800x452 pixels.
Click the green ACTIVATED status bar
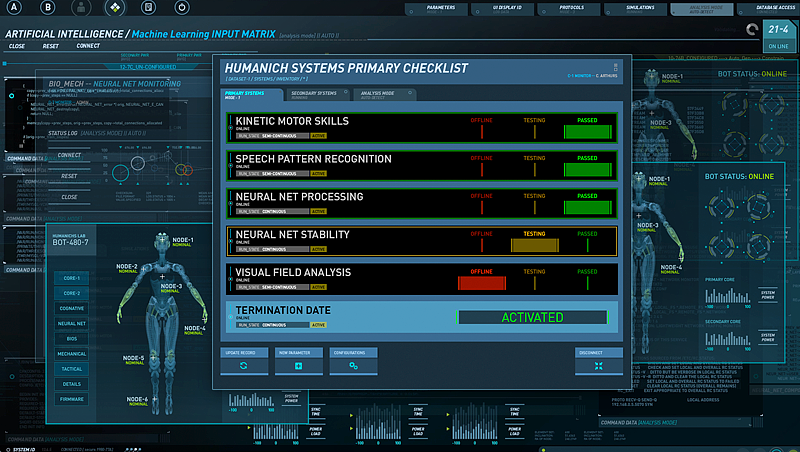(x=533, y=317)
